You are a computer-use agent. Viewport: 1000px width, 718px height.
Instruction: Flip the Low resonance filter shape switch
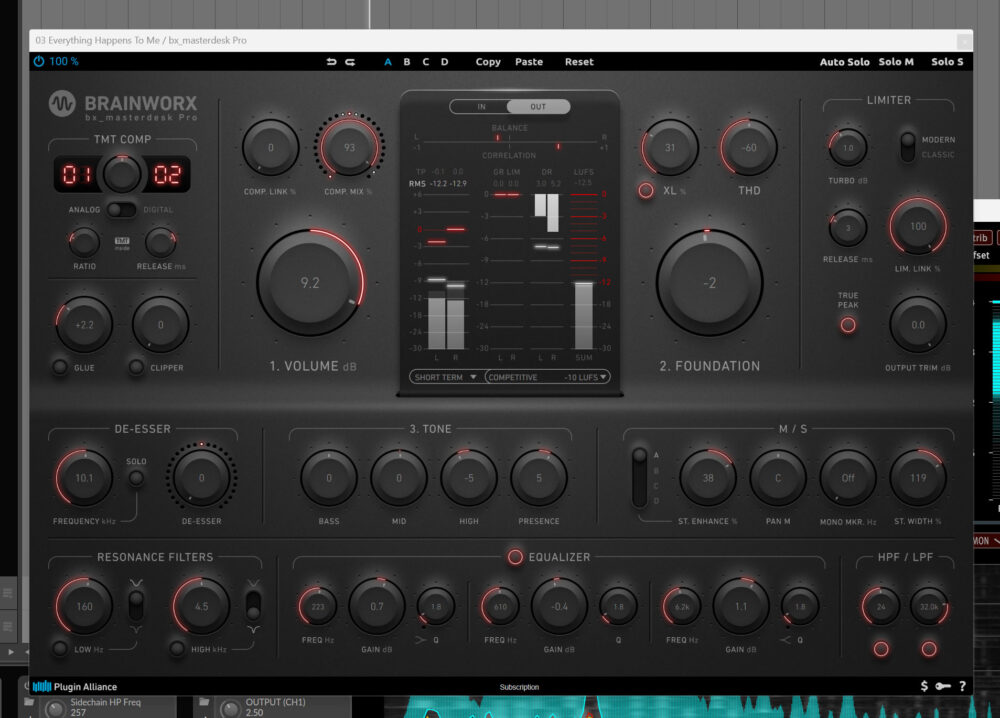(x=136, y=605)
